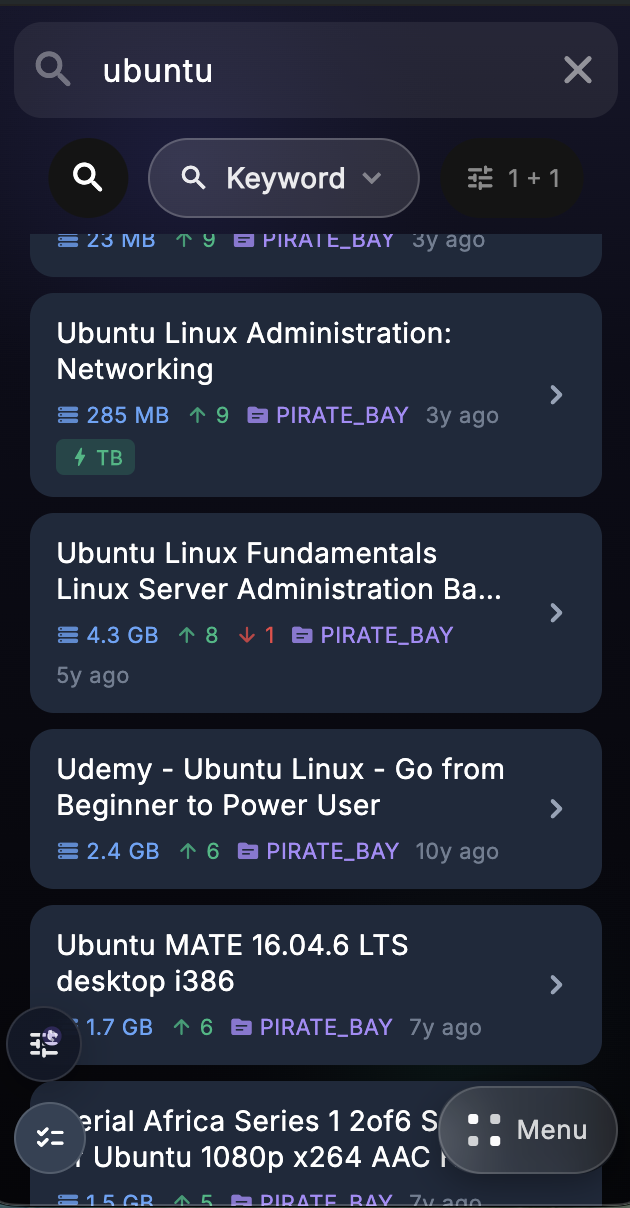Clear the ubuntu search text
630x1208 pixels.
[x=578, y=70]
